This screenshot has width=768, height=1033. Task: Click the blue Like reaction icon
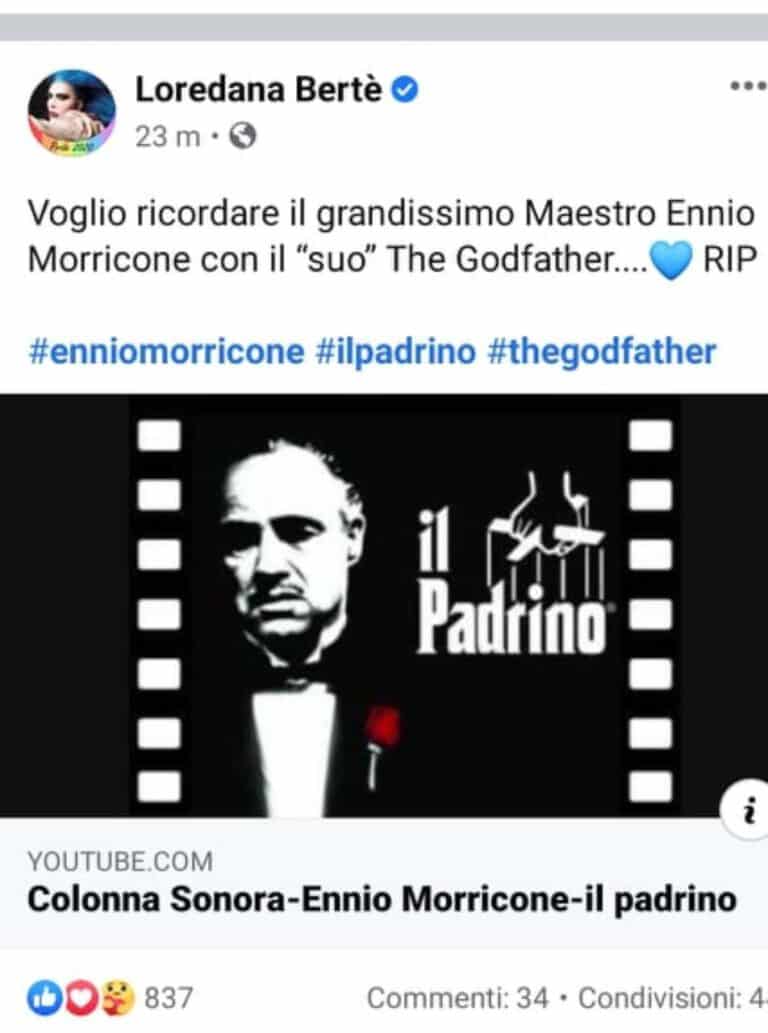[44, 998]
